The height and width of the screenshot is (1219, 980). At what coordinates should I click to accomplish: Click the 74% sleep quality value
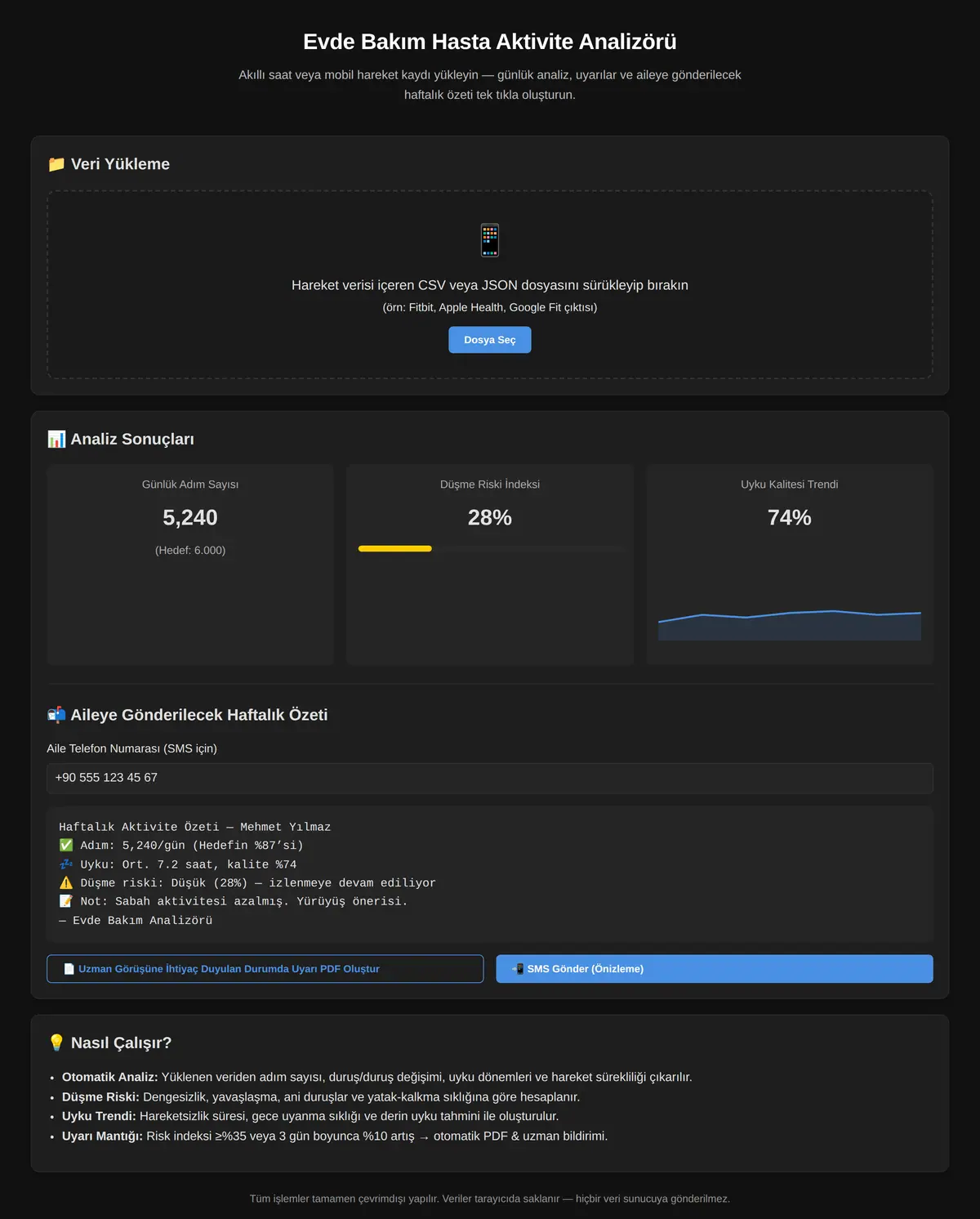[790, 518]
